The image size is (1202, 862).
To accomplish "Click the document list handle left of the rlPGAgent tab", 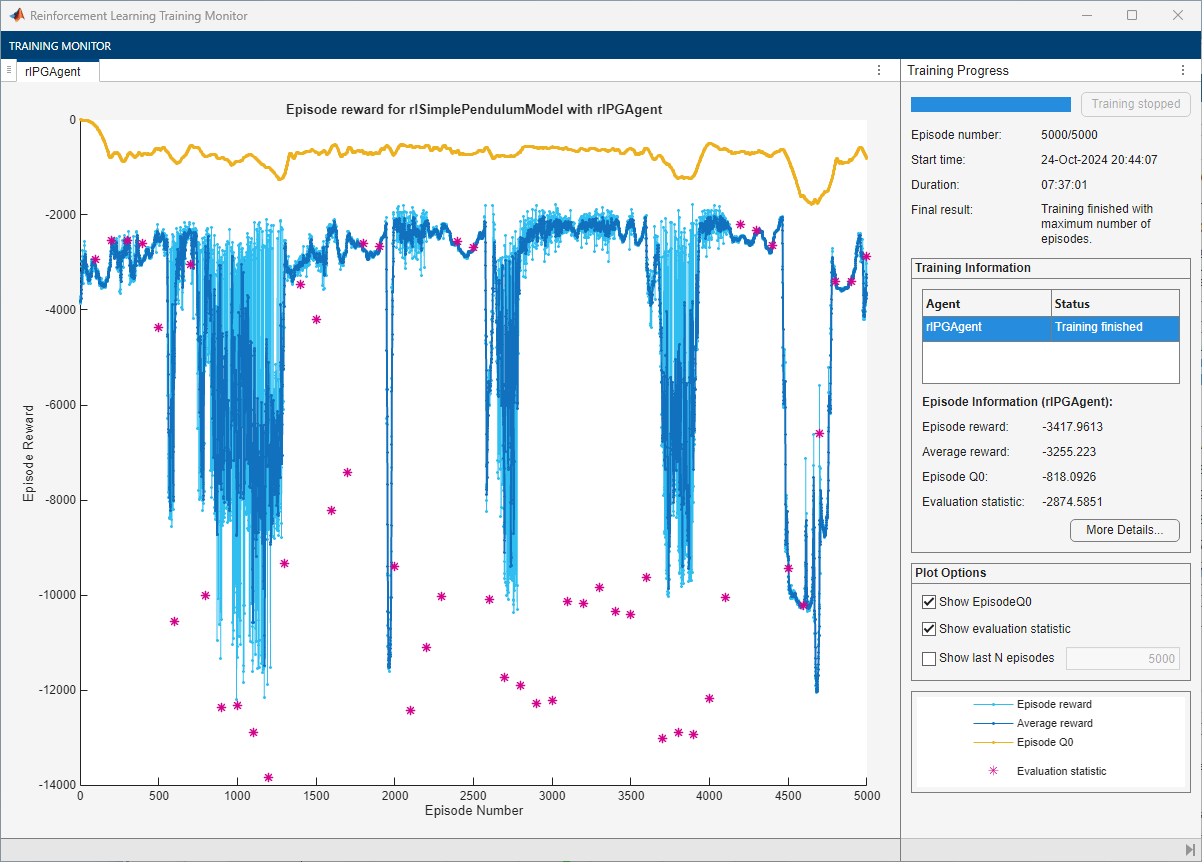I will tap(9, 70).
